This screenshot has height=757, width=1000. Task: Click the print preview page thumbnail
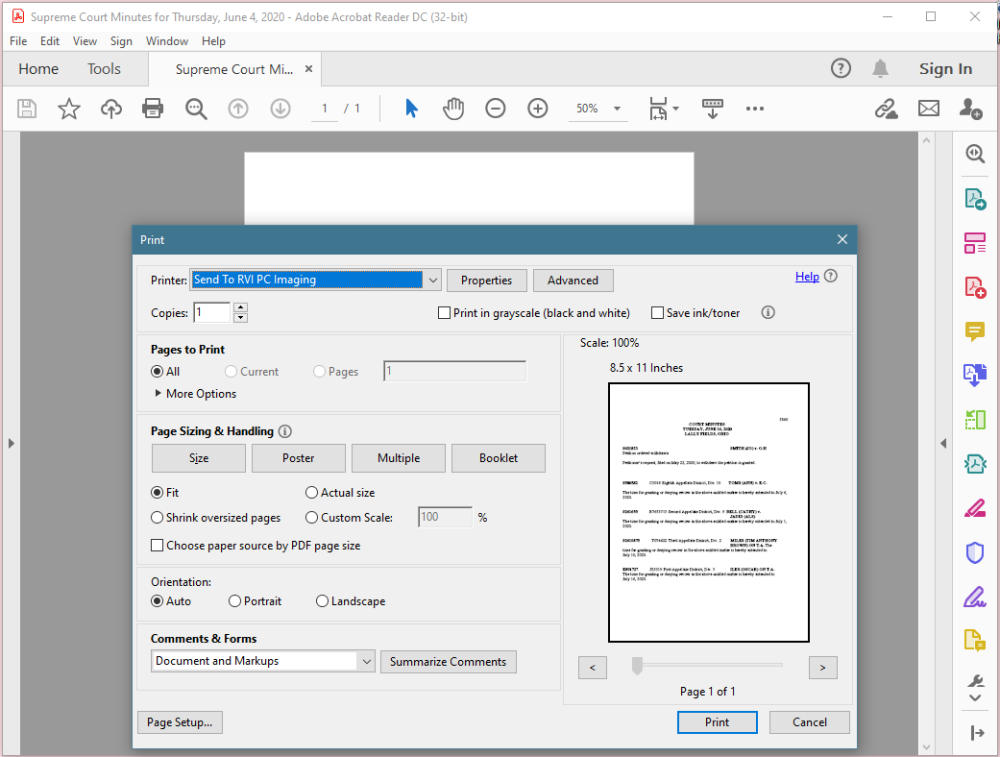tap(709, 512)
